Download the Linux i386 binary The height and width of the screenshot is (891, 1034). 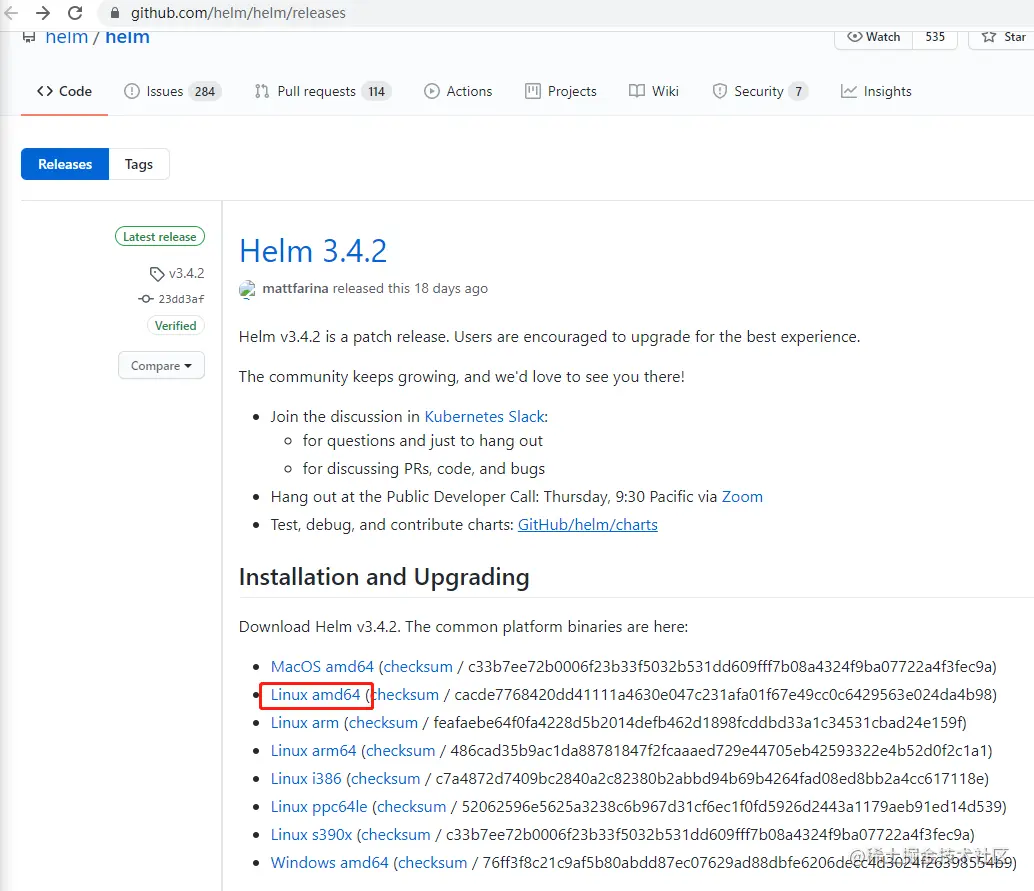(306, 779)
